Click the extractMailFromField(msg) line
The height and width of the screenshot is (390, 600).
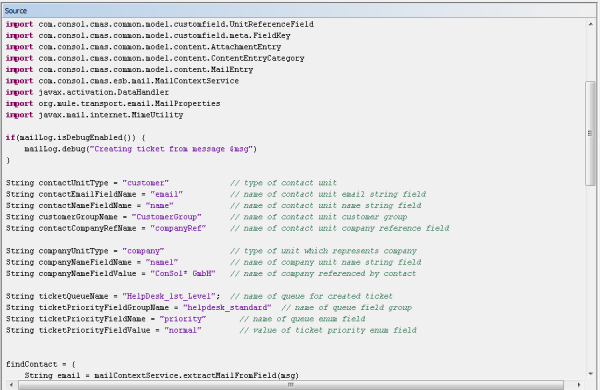(x=161, y=375)
